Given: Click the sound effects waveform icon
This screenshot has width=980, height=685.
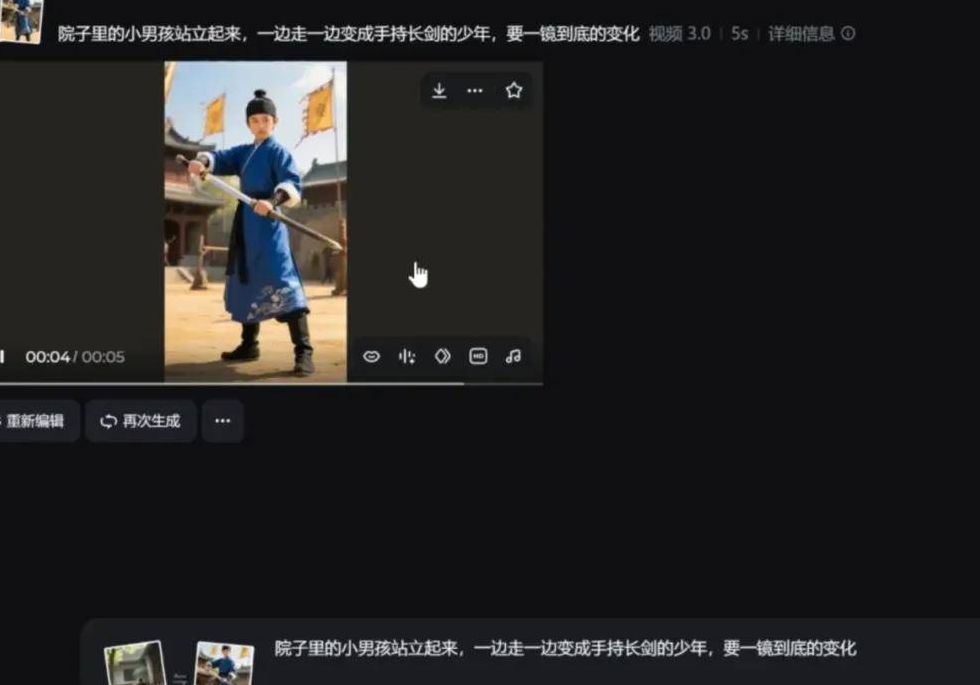Looking at the screenshot, I should click(407, 357).
